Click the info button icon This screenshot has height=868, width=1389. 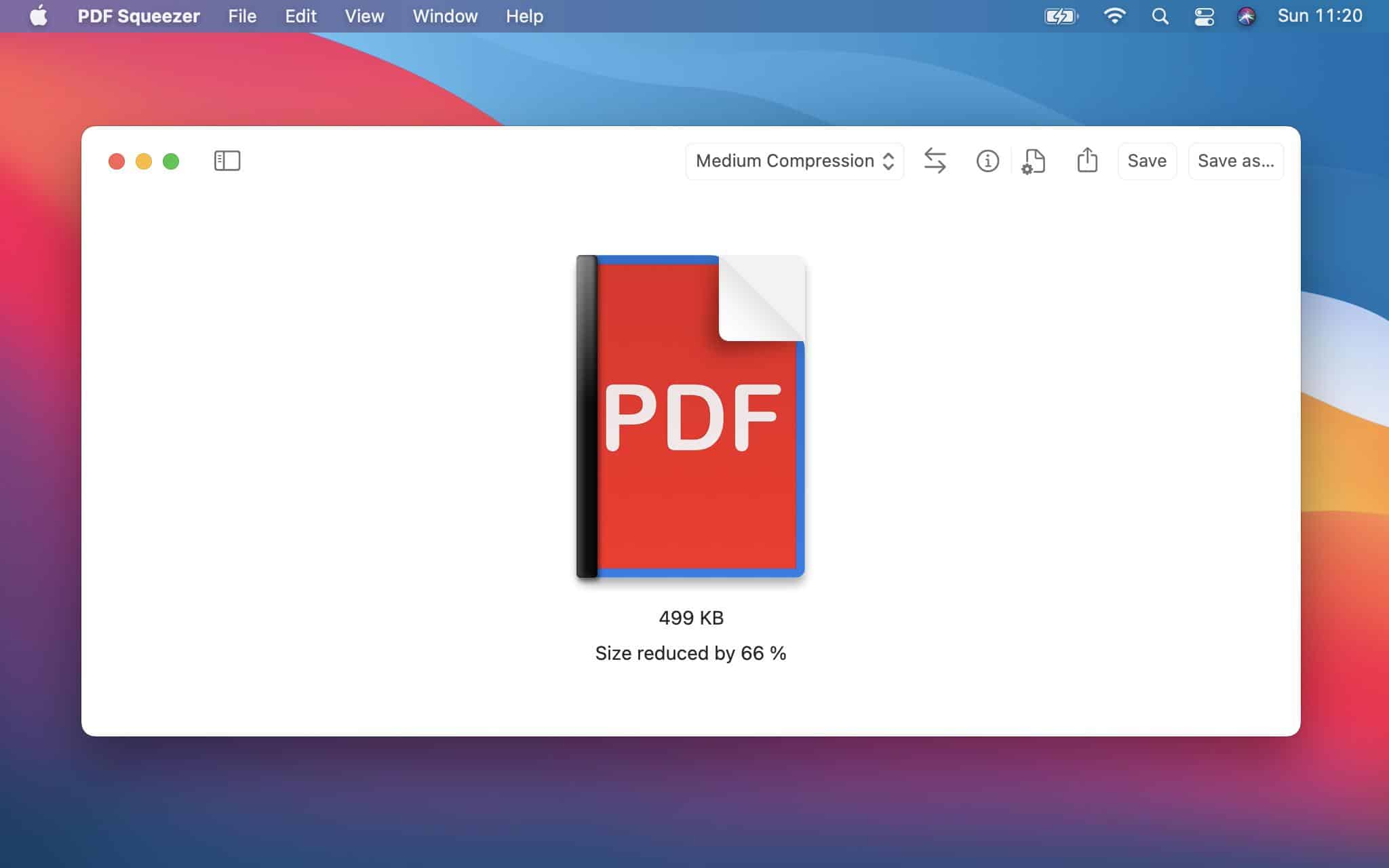click(986, 161)
